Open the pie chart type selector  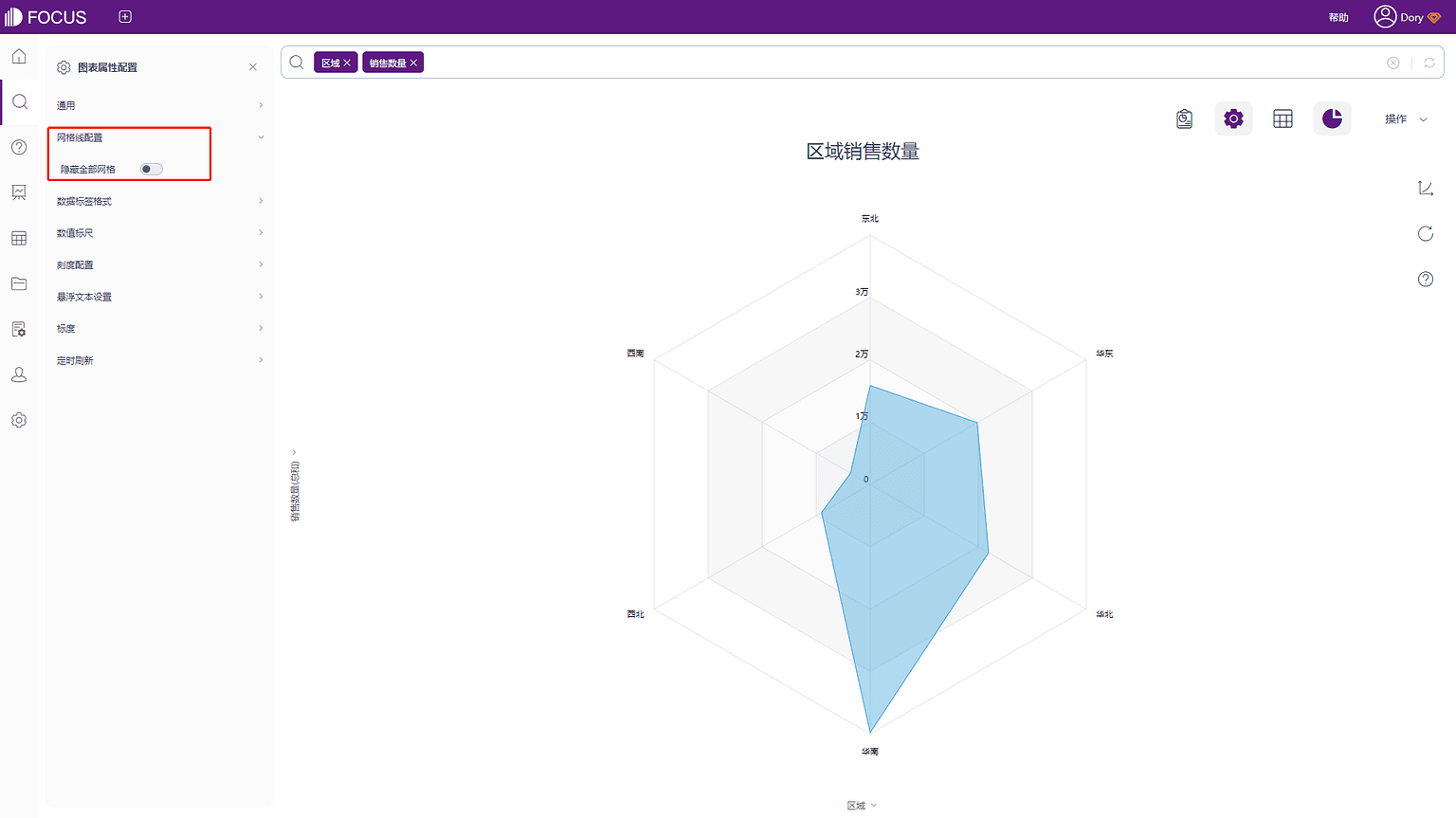[x=1332, y=118]
